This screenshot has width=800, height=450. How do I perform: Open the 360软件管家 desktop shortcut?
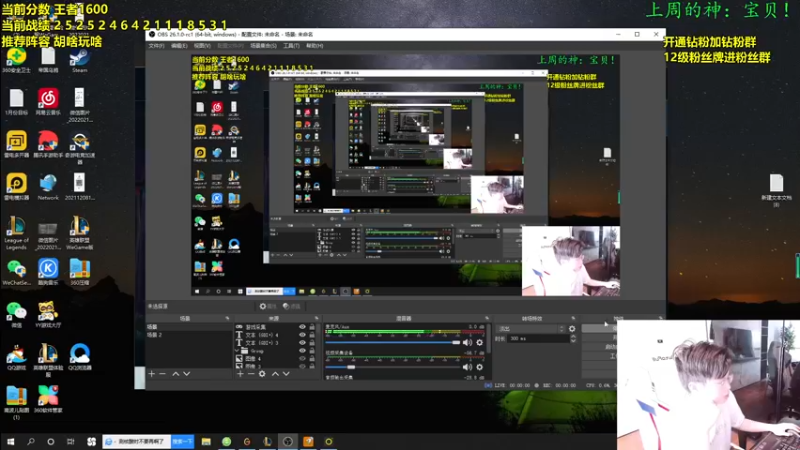click(x=48, y=399)
